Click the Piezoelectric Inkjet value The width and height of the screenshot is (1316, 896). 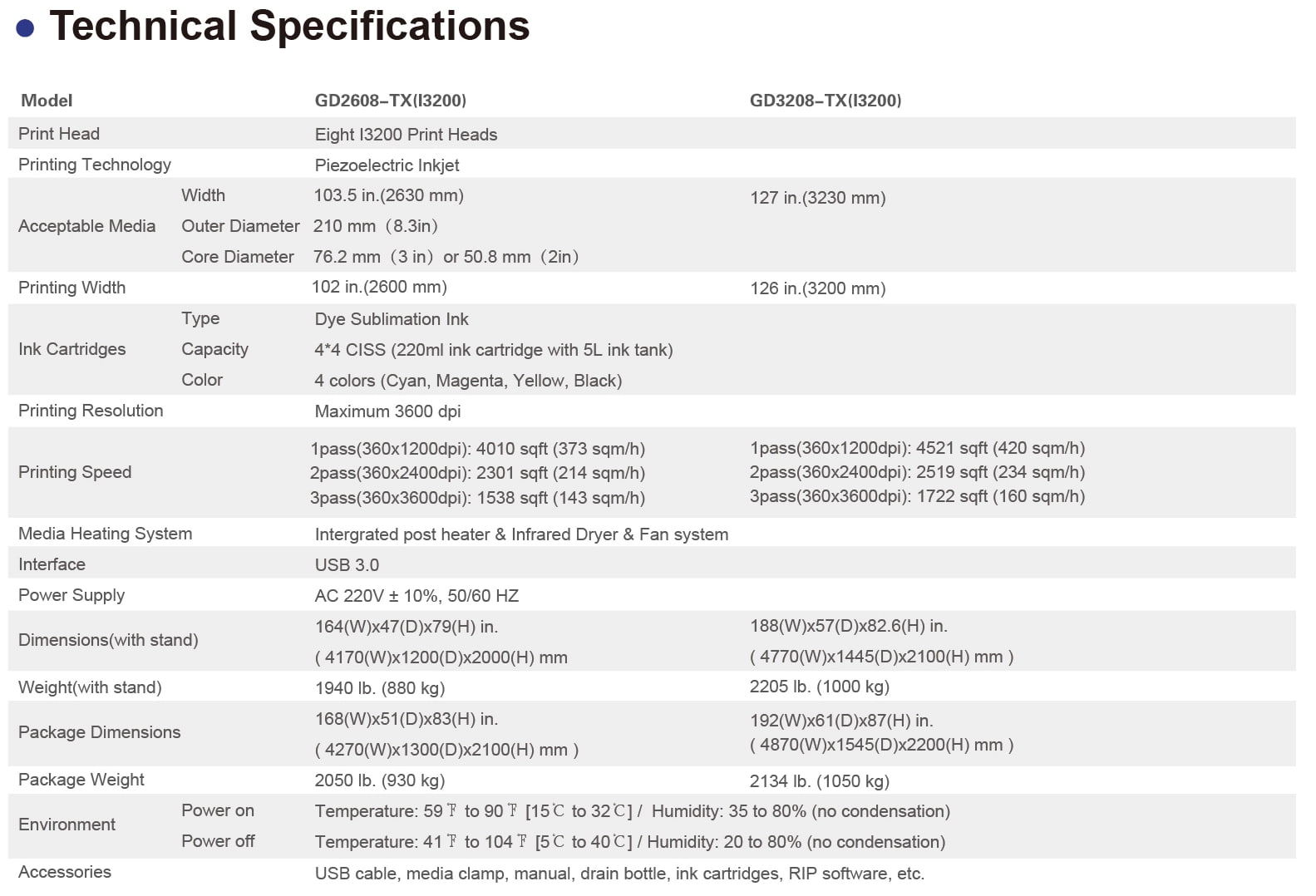(x=387, y=165)
